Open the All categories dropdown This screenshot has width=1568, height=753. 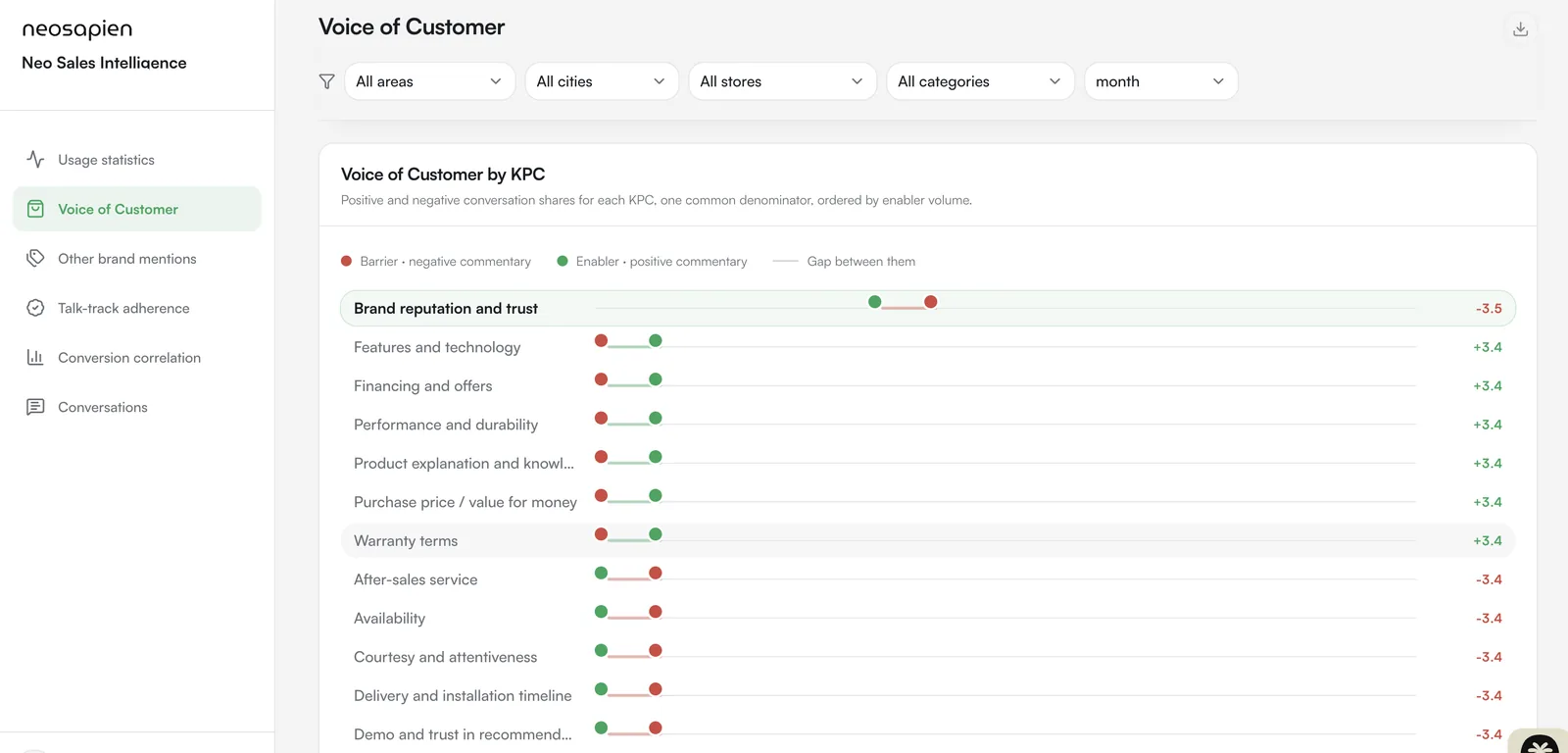[980, 81]
